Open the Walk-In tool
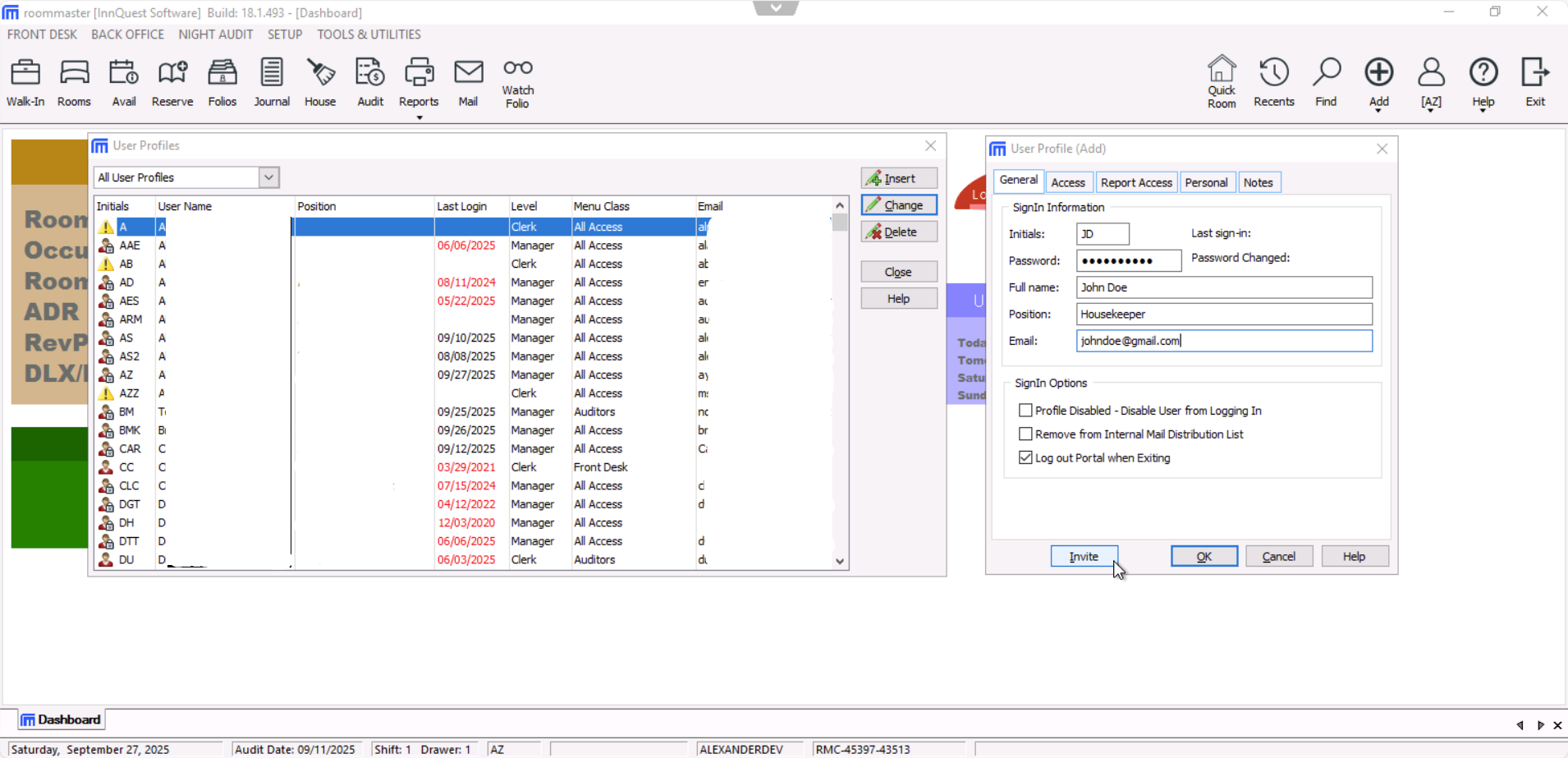Screen dimensions: 1568x758 [25, 81]
